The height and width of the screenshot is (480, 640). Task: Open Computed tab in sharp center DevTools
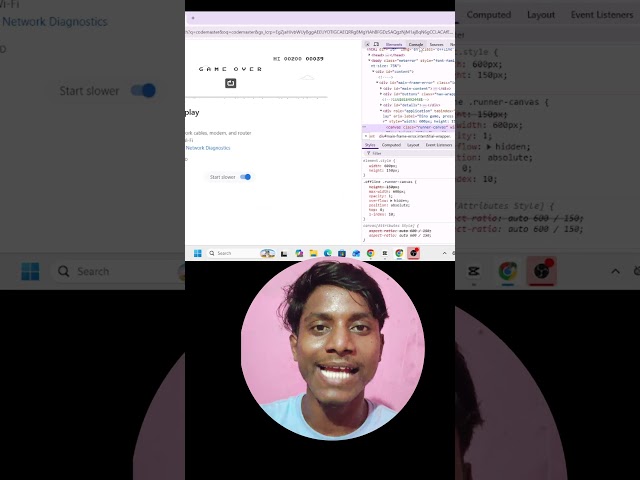click(391, 145)
